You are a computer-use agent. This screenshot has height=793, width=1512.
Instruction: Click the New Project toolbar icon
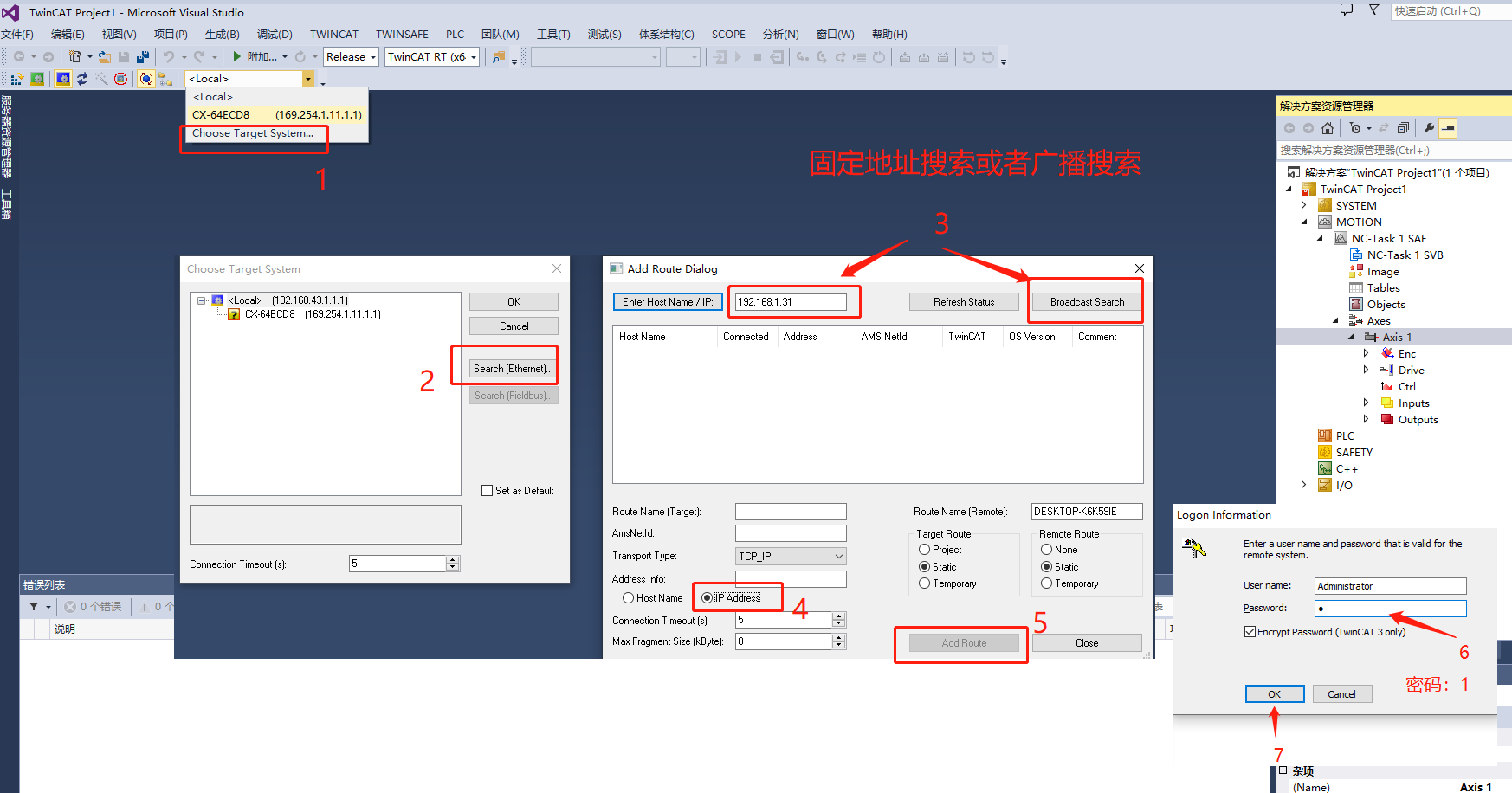click(x=75, y=57)
